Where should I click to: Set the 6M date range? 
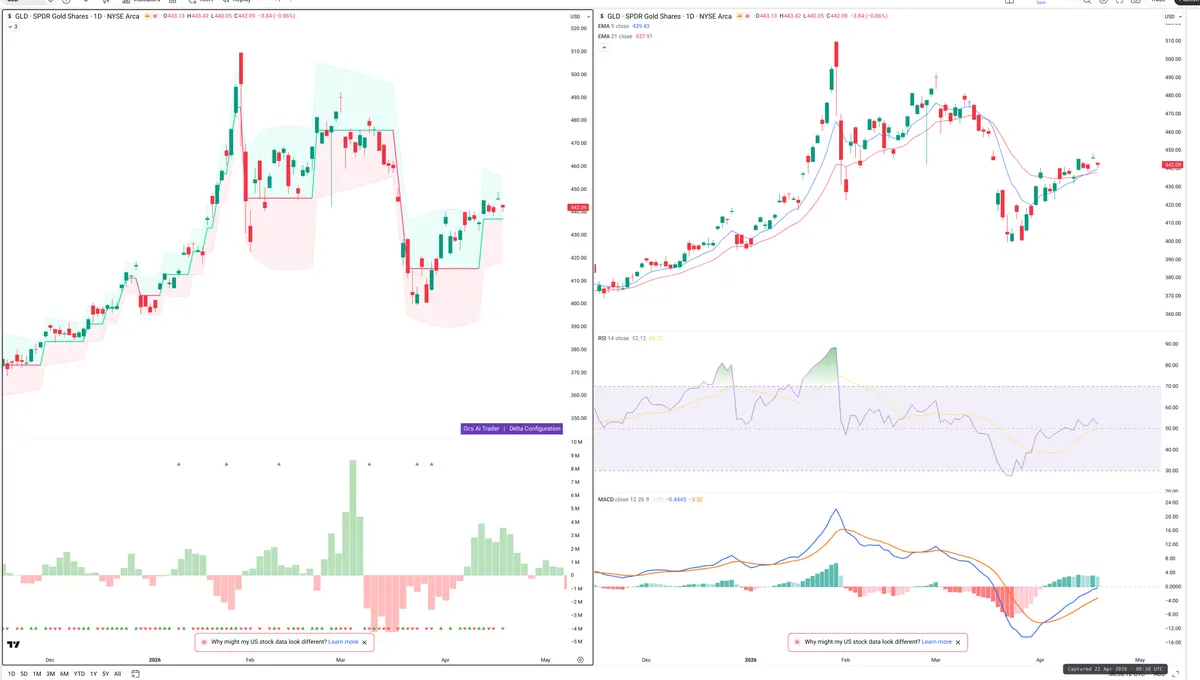pyautogui.click(x=64, y=674)
